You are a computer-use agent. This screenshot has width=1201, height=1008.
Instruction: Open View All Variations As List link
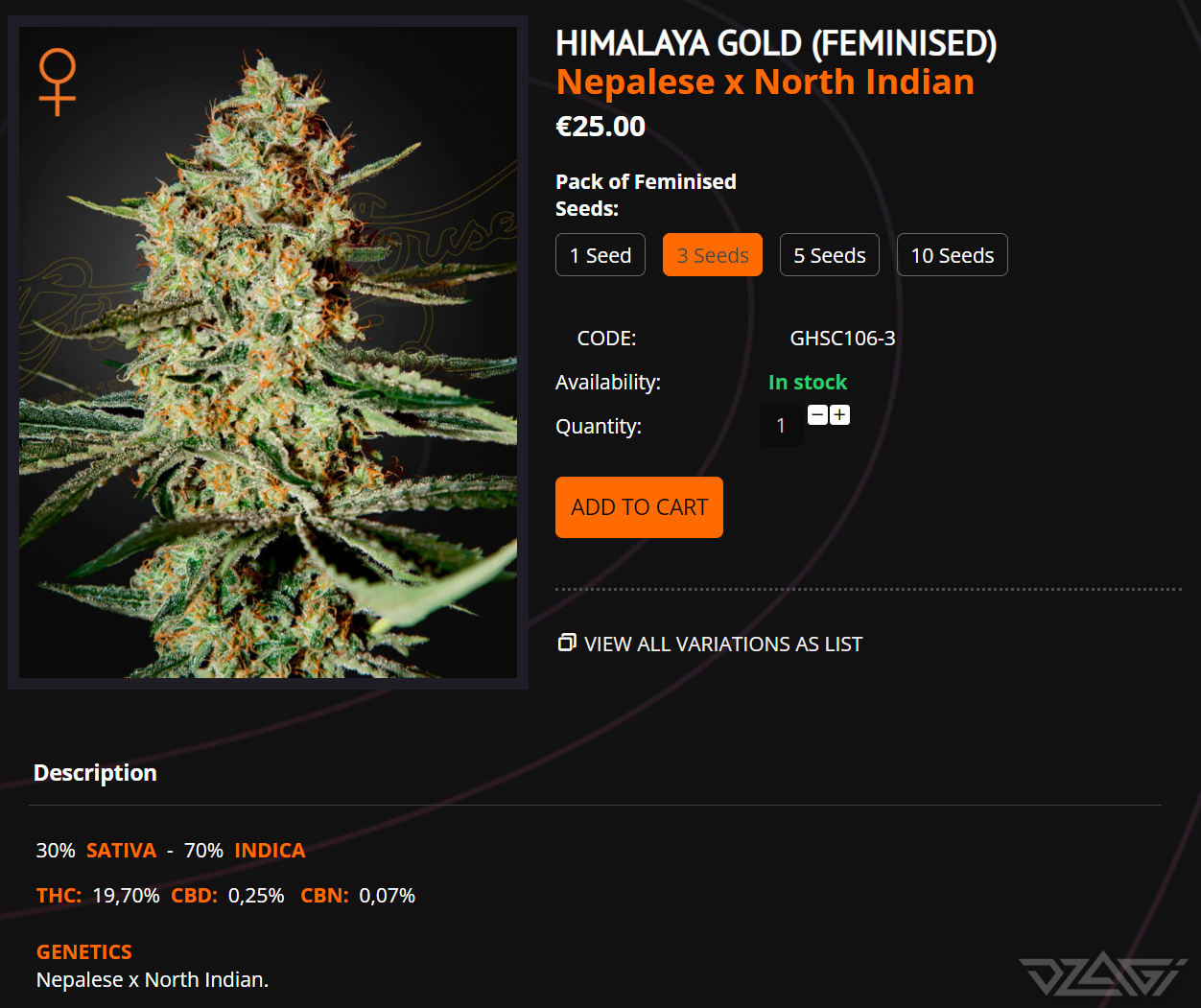(723, 645)
